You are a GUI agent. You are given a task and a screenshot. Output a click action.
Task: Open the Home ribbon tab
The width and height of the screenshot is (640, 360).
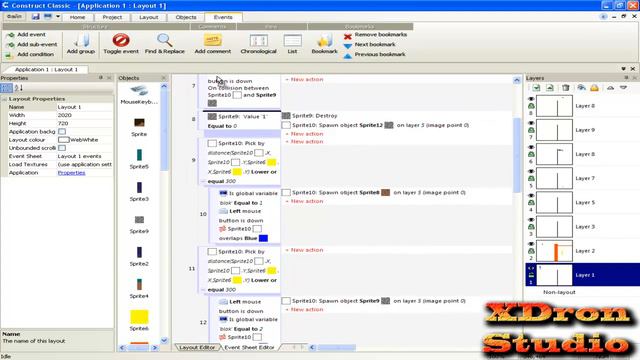[77, 17]
